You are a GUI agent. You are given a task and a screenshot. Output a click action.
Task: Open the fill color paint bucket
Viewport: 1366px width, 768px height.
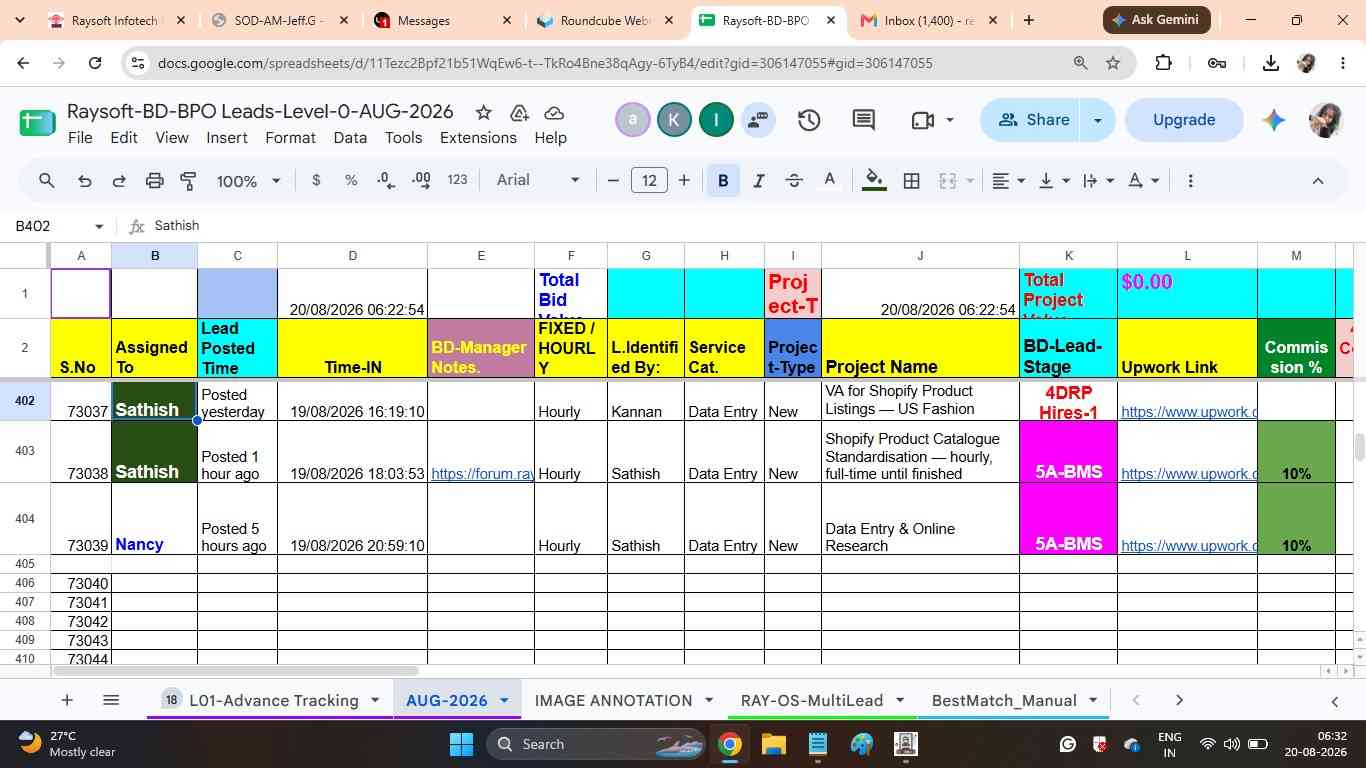pyautogui.click(x=874, y=181)
